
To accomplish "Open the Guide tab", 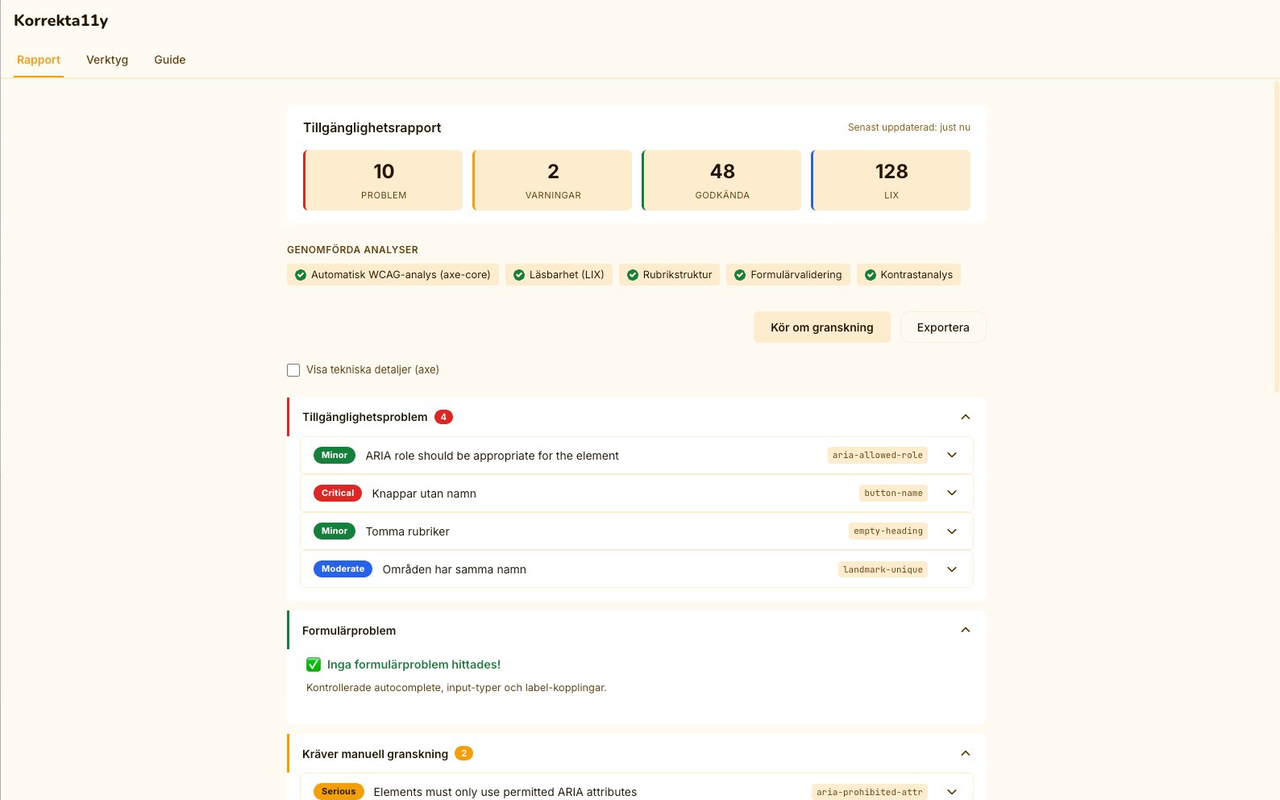I will [169, 59].
